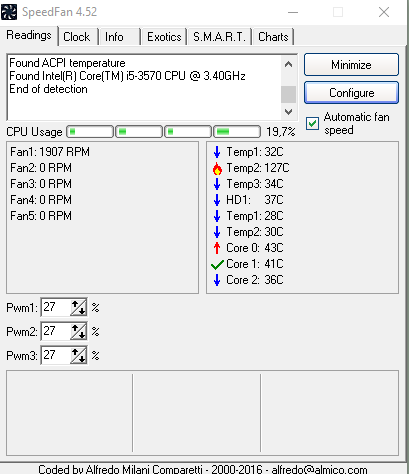Click the HD1: 37C reading text
The width and height of the screenshot is (409, 474).
pos(255,200)
